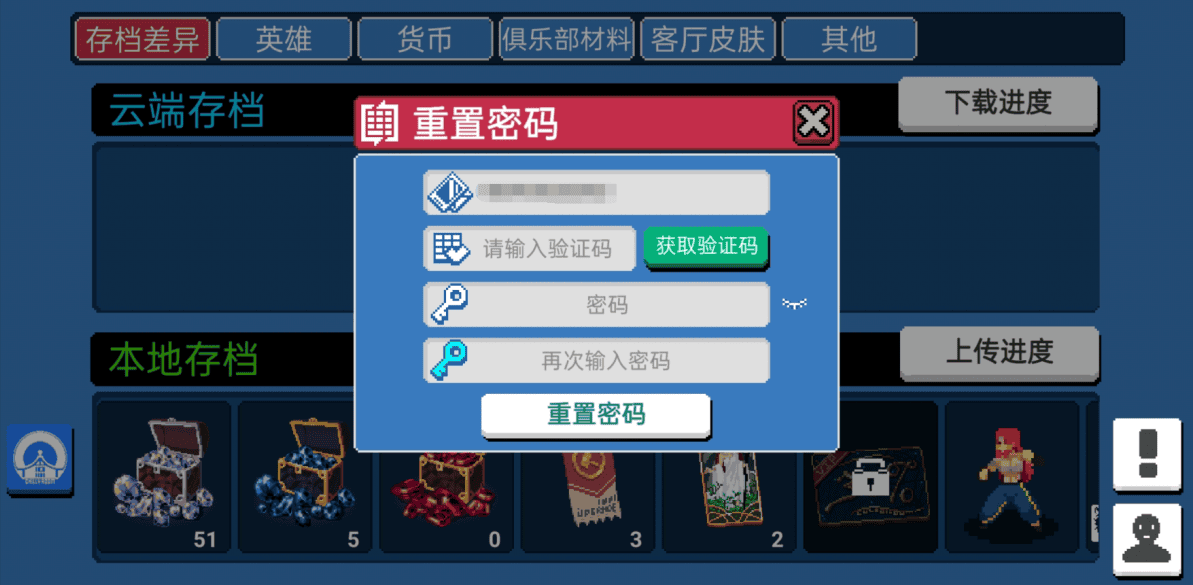
Task: Select the silver gem chest item
Action: [x=164, y=476]
